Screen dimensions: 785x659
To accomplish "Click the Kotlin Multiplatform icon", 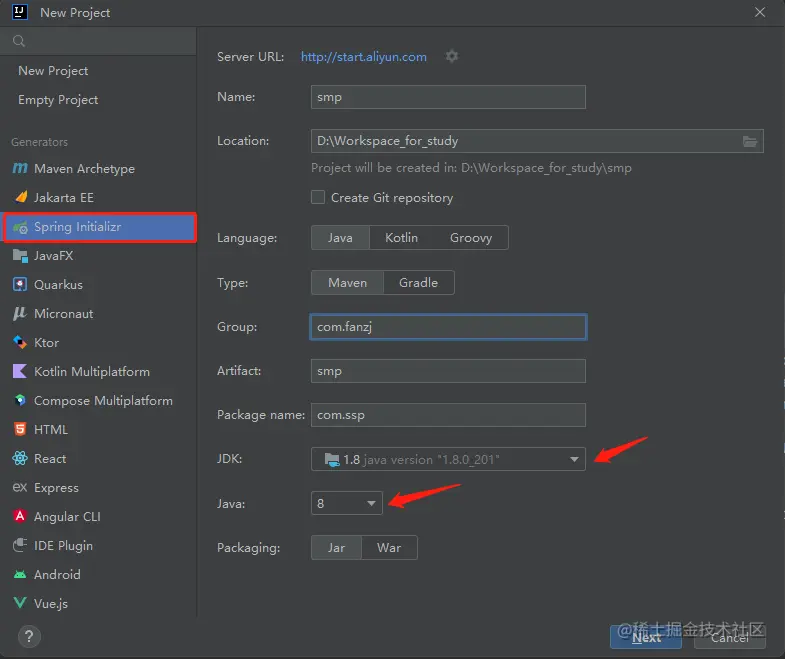I will [x=20, y=372].
